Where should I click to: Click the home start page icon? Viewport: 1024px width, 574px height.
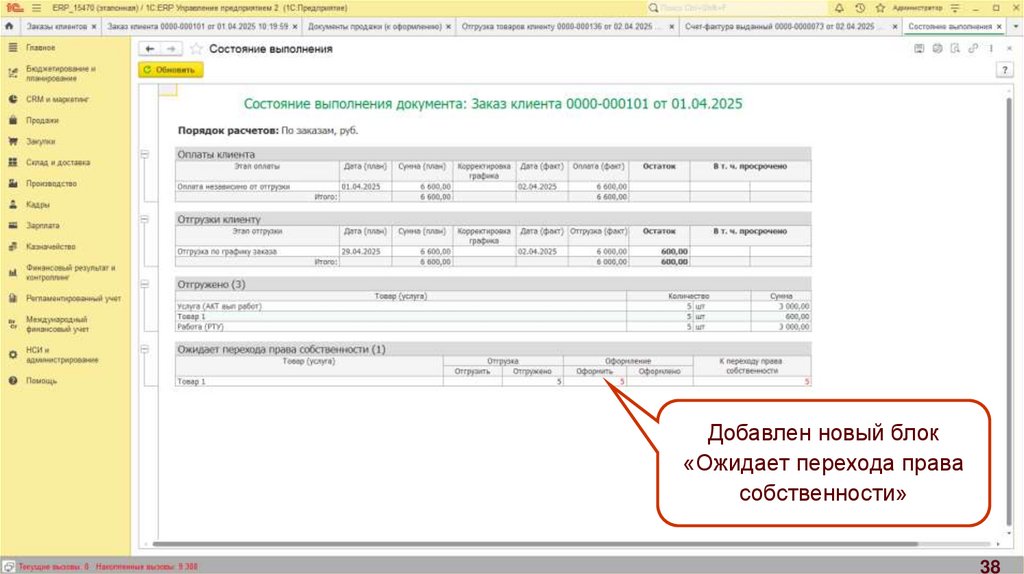click(9, 27)
